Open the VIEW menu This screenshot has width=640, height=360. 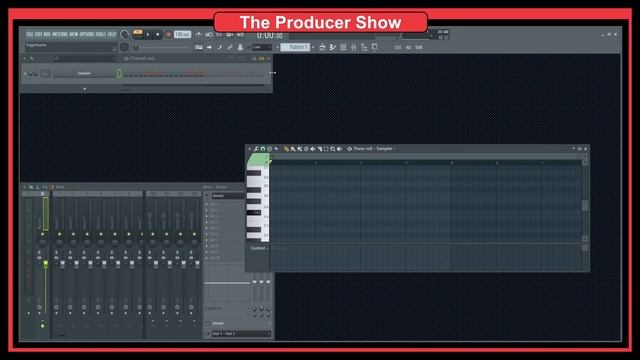click(x=73, y=35)
